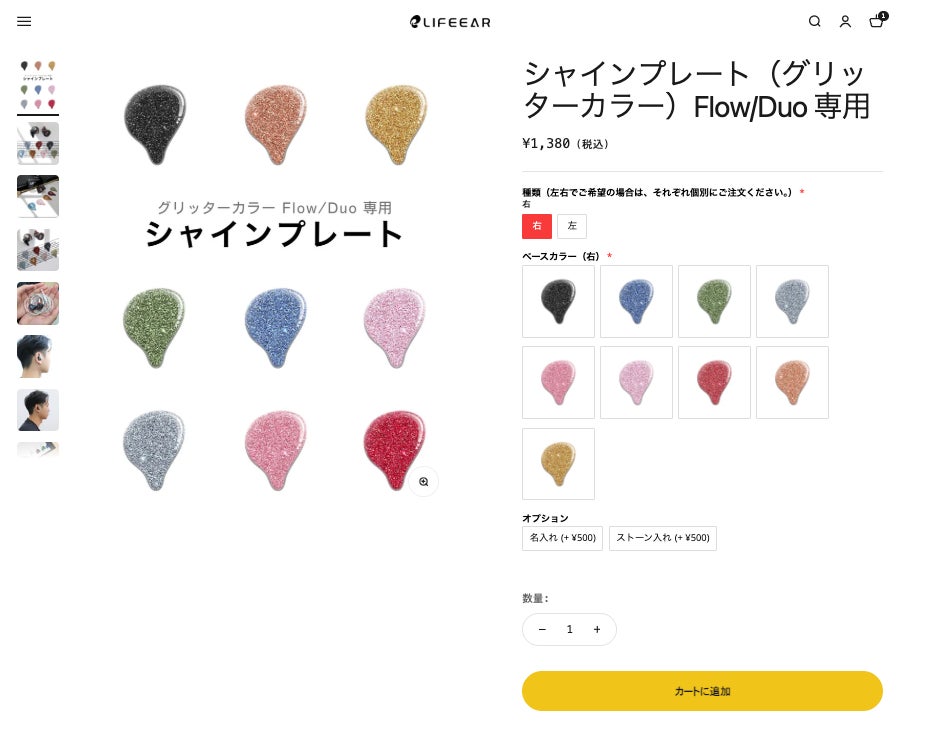Increase quantity with plus button
Viewport: 946px width, 730px height.
coord(597,629)
